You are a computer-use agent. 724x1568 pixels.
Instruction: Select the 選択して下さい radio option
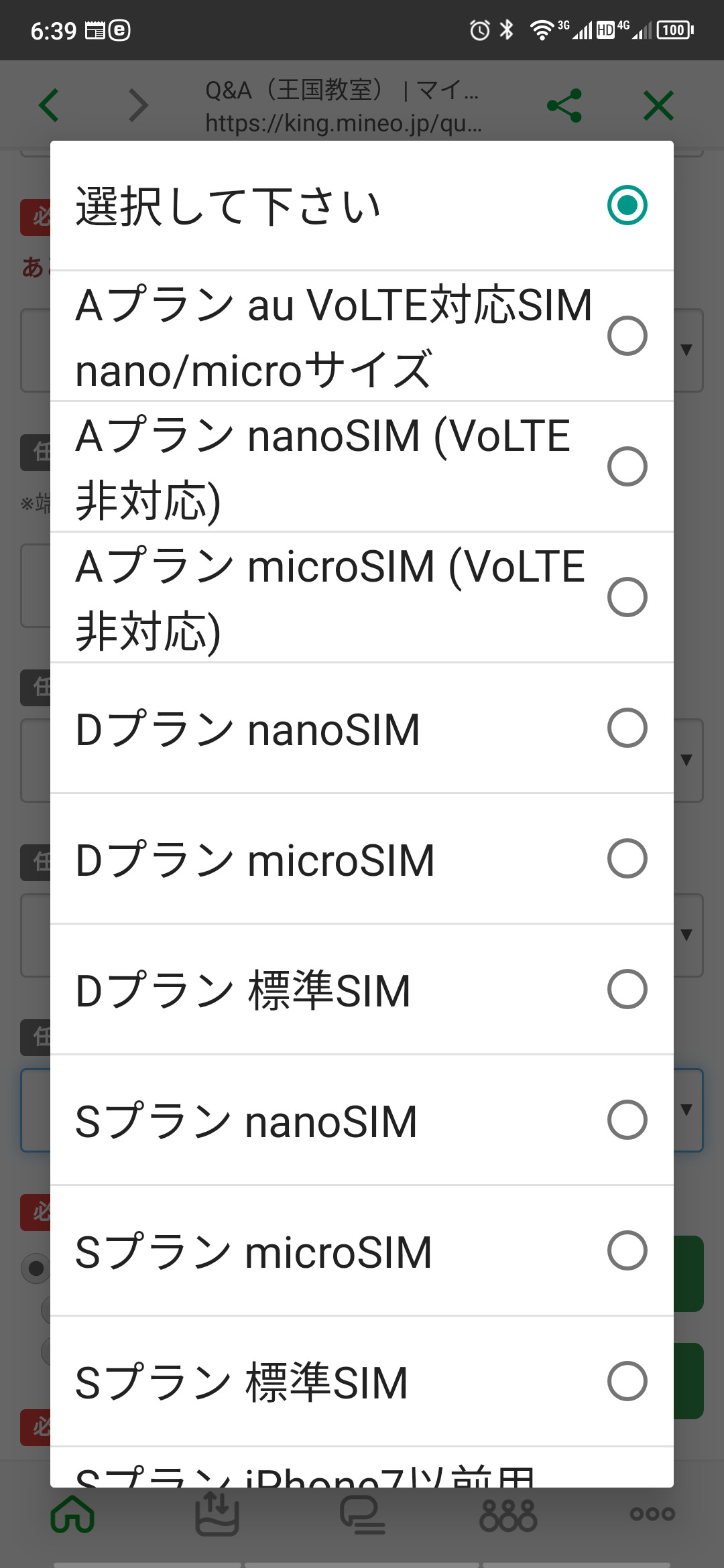pos(627,205)
